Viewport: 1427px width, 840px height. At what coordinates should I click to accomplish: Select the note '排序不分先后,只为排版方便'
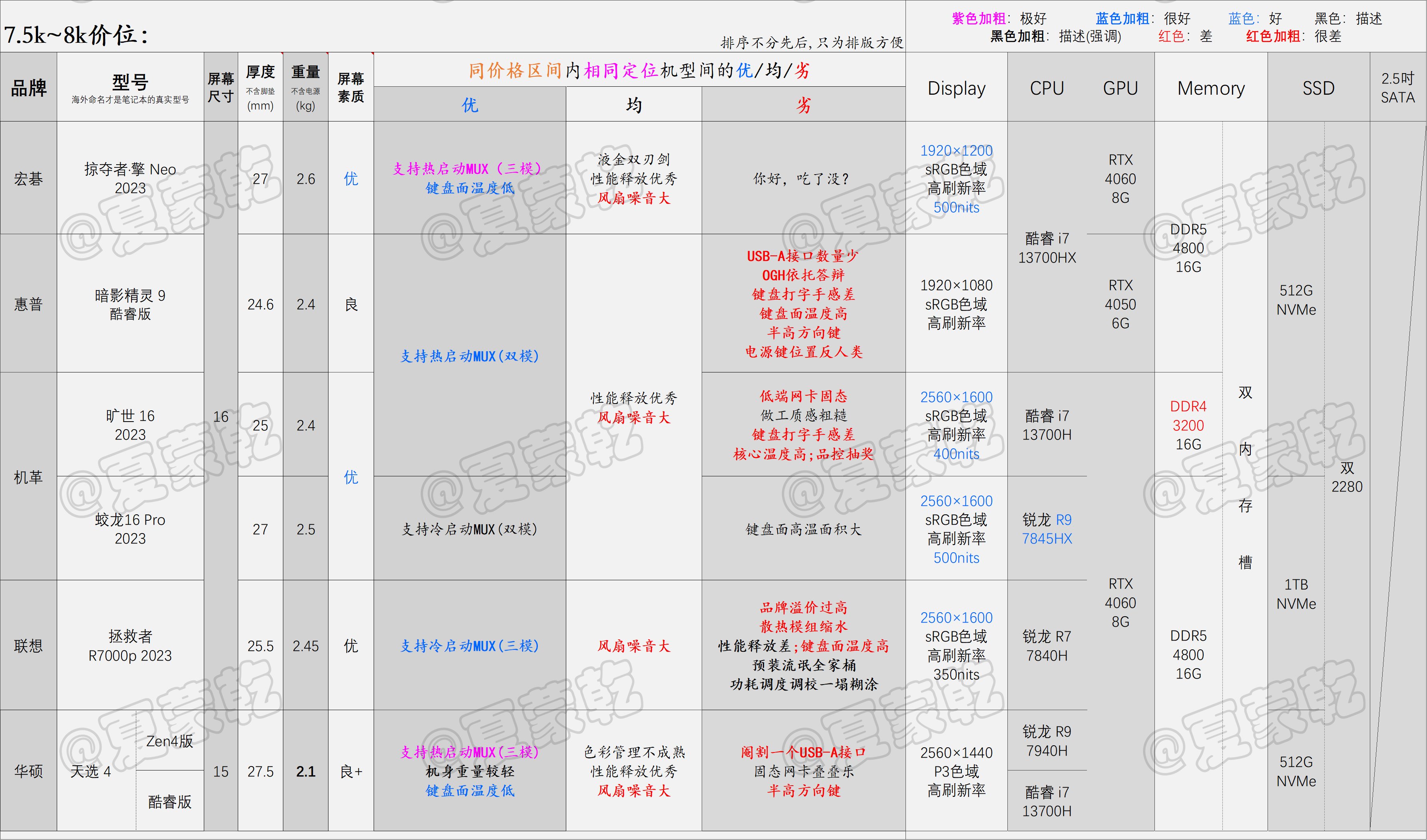(x=812, y=42)
